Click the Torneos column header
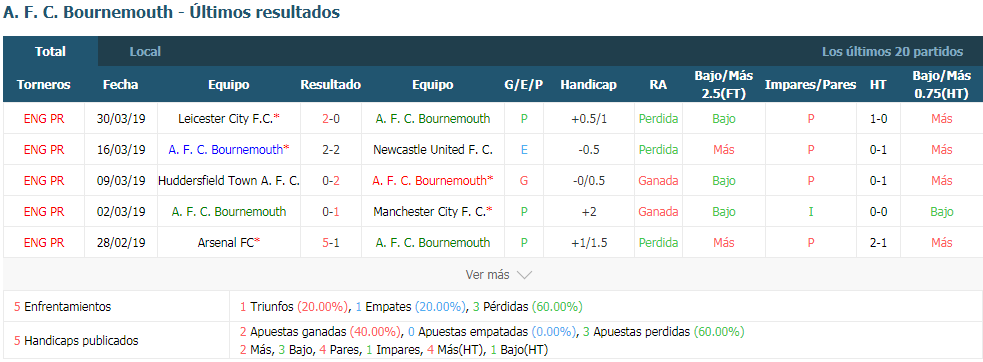Viewport: 983px width, 362px height. click(44, 85)
